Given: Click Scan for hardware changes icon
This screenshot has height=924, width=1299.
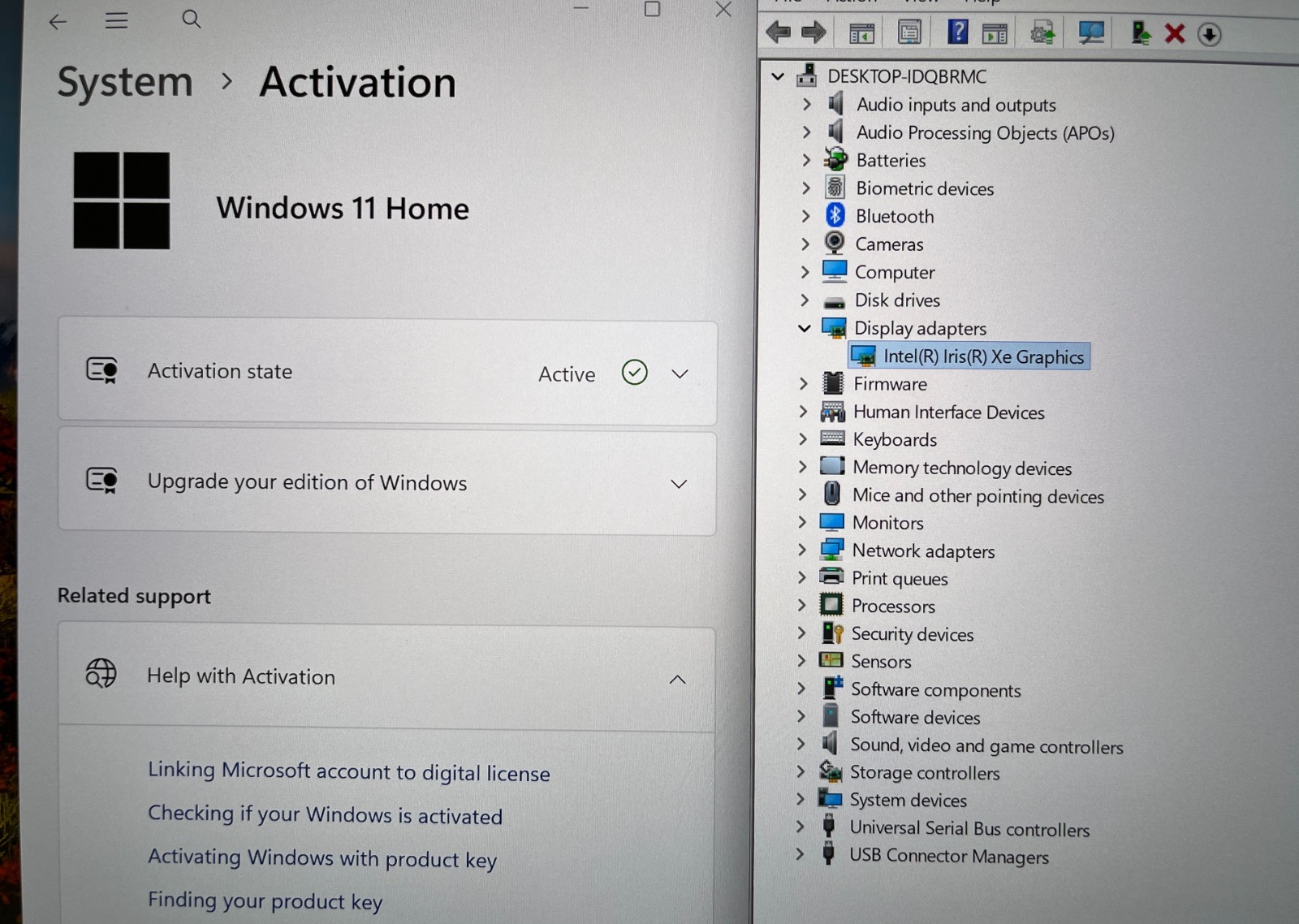Looking at the screenshot, I should (x=1091, y=32).
